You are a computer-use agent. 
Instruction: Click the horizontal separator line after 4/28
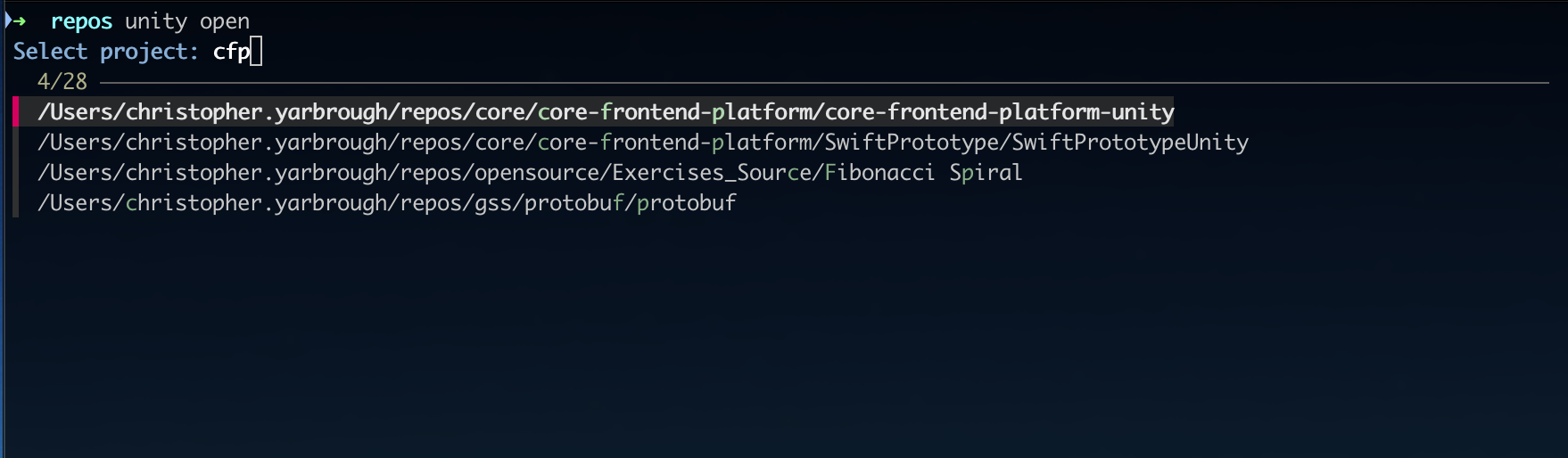pos(803,83)
